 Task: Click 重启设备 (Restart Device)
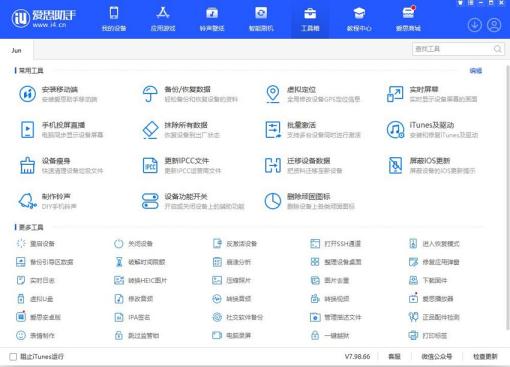[x=36, y=244]
